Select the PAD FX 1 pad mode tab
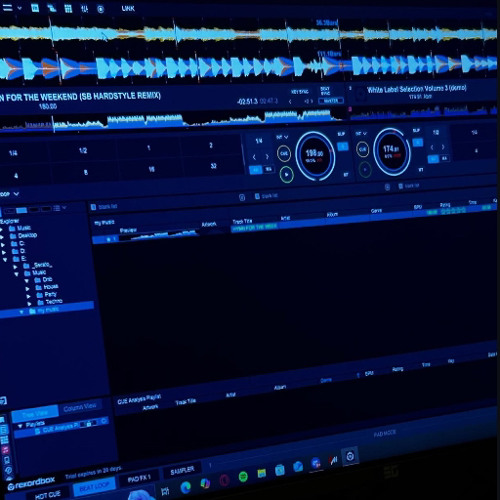The image size is (500, 500). tap(139, 479)
